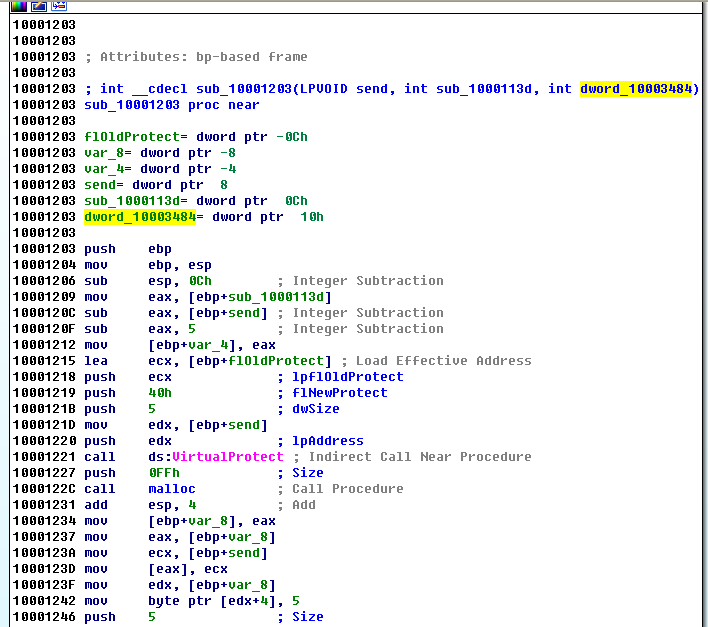Click the edit node pencil icon
Image resolution: width=708 pixels, height=627 pixels.
point(39,6)
